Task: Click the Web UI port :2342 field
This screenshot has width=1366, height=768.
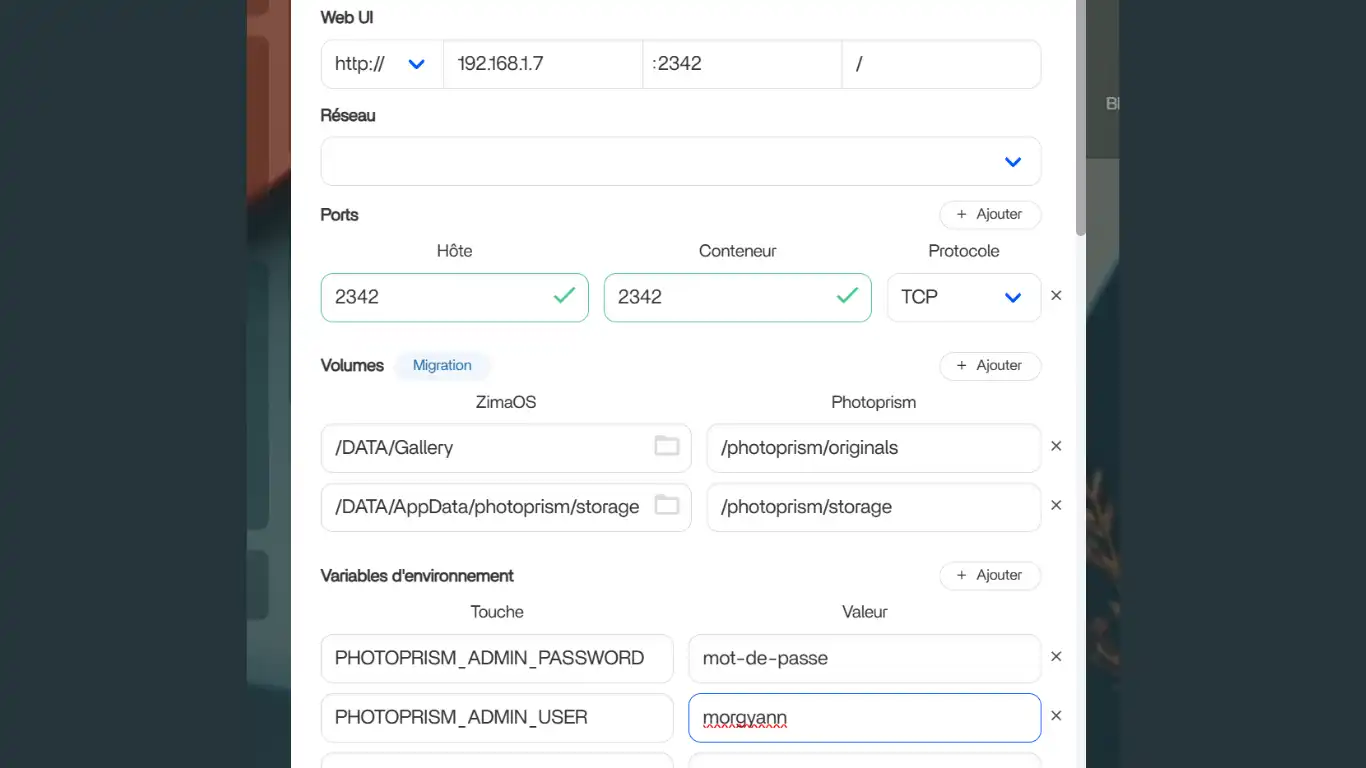Action: [741, 64]
